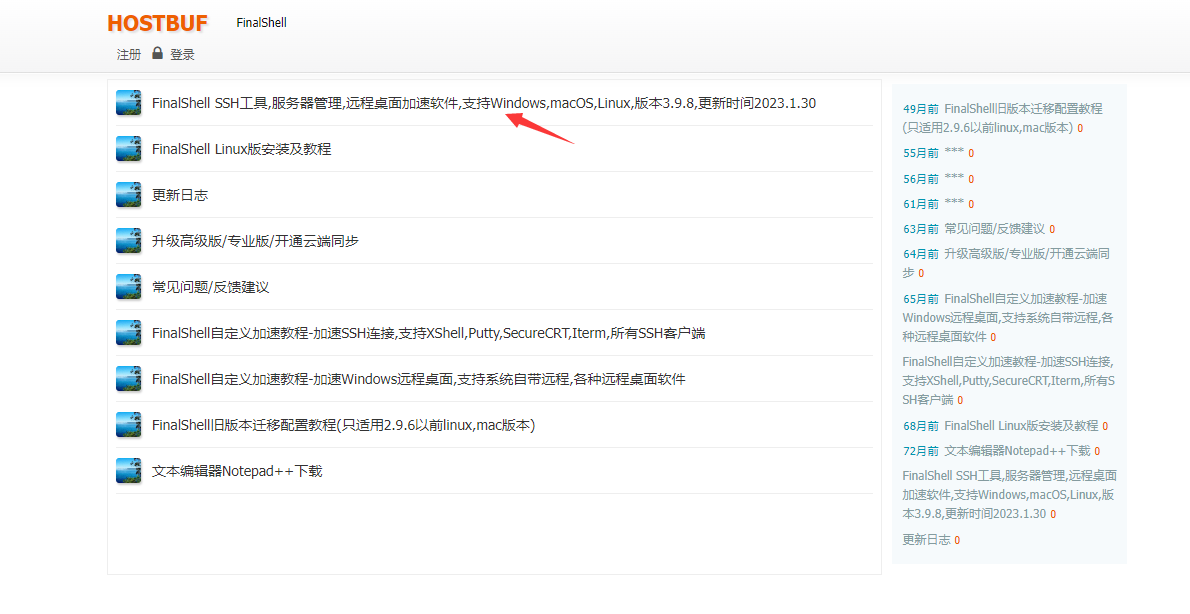Screen dimensions: 1190x614
Task: Click thumbnail icon beside FinalShell SSH工具 post
Action: click(128, 102)
